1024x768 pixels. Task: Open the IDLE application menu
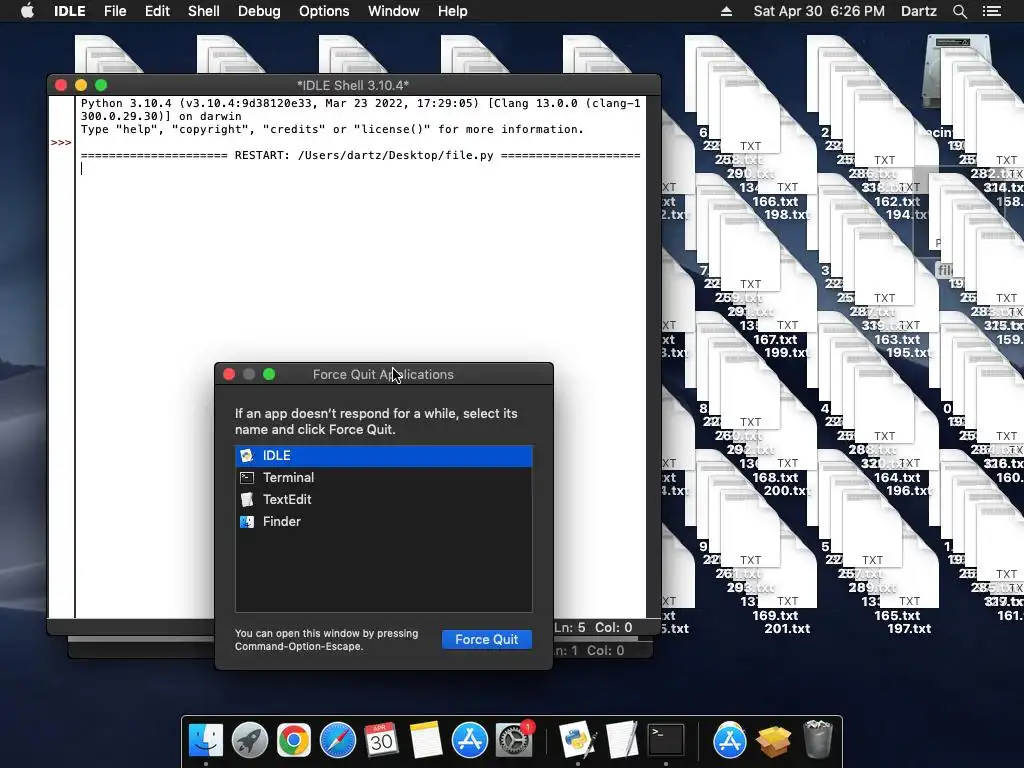[69, 11]
